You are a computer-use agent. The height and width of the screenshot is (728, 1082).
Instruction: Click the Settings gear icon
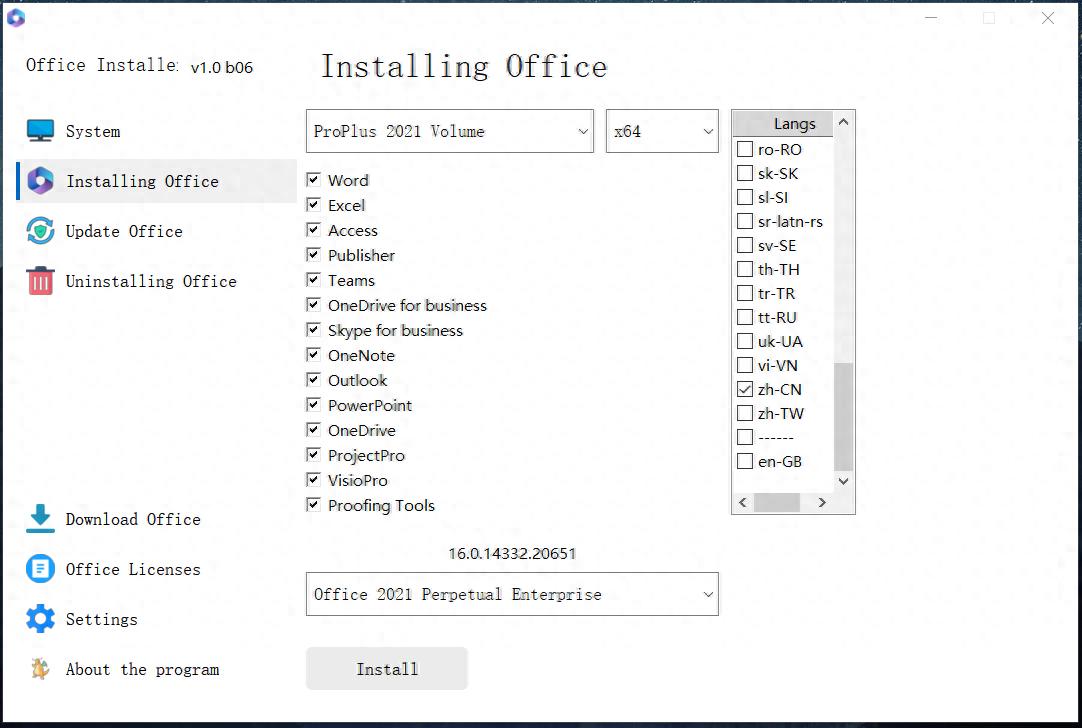[40, 619]
